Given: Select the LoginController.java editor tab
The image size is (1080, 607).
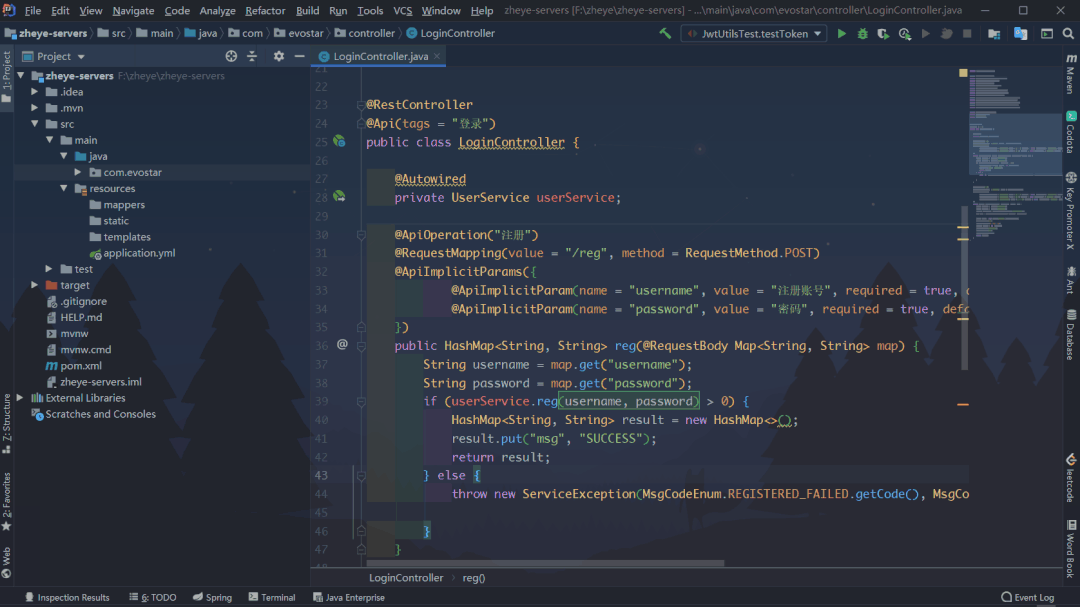Looking at the screenshot, I should pos(380,56).
